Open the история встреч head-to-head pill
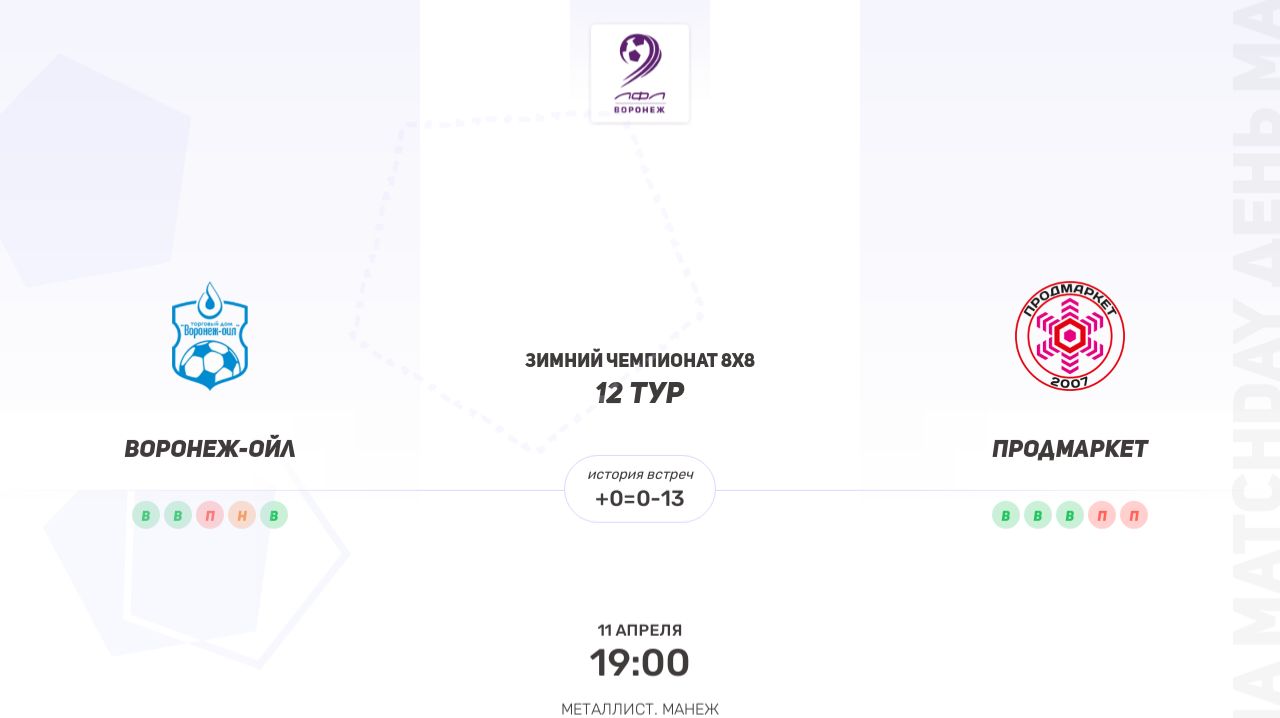The height and width of the screenshot is (718, 1280). point(640,489)
